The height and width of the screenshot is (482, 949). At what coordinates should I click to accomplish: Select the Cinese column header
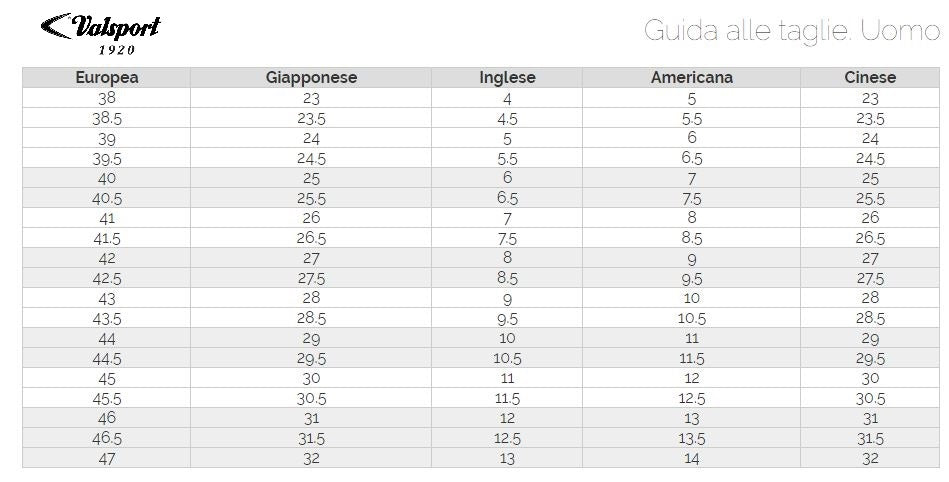870,78
